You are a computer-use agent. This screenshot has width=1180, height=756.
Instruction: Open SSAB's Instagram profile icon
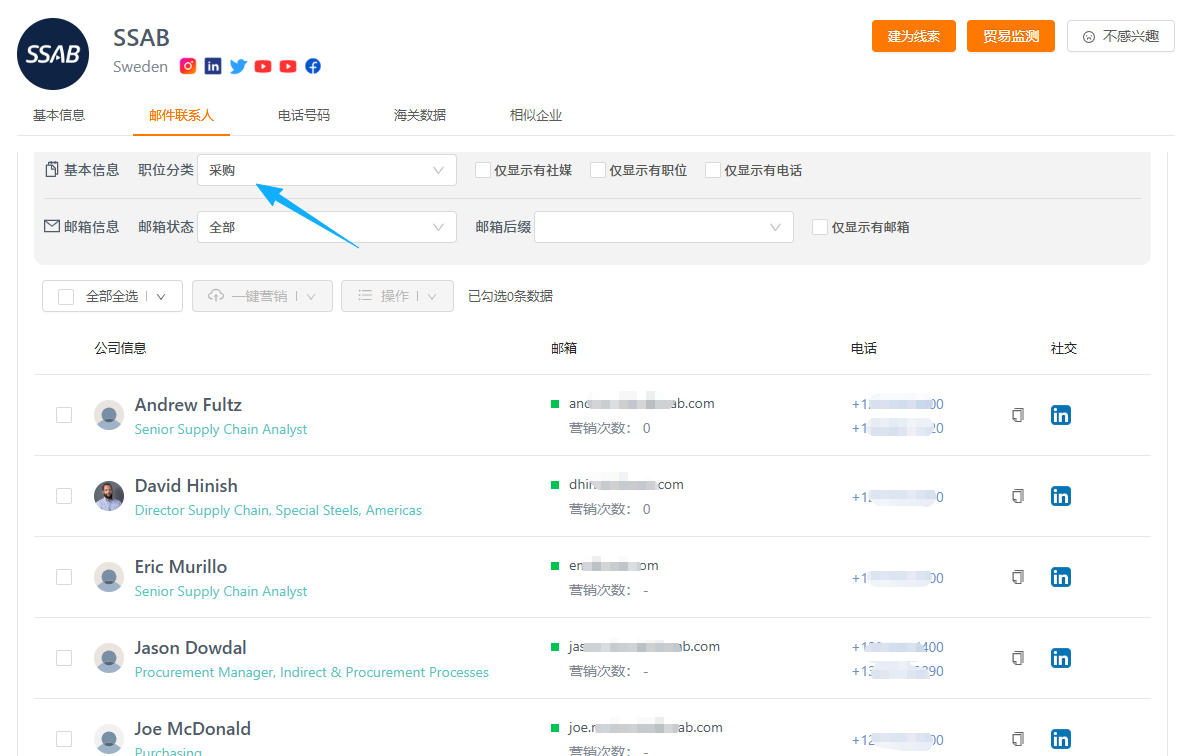(x=188, y=66)
